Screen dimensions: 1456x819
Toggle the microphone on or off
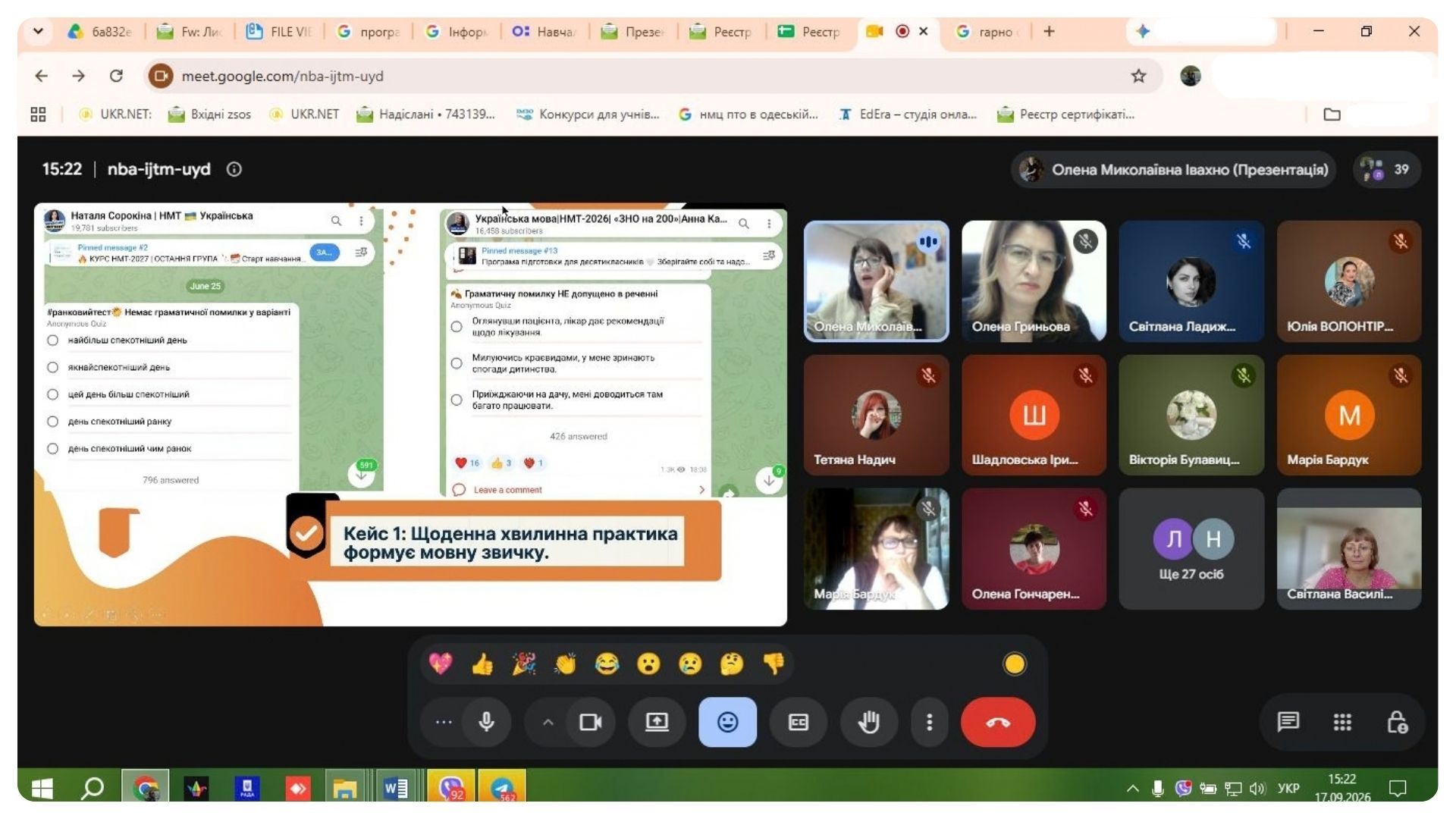point(487,722)
